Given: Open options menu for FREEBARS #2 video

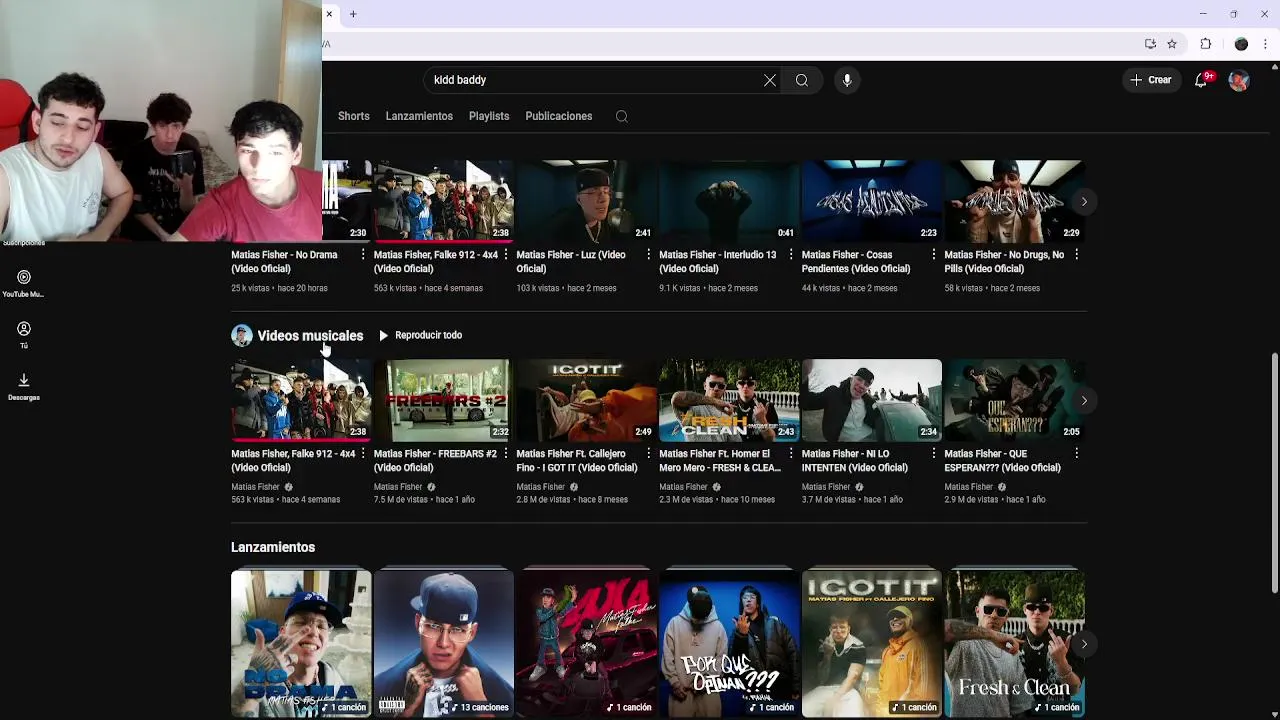Looking at the screenshot, I should (506, 454).
